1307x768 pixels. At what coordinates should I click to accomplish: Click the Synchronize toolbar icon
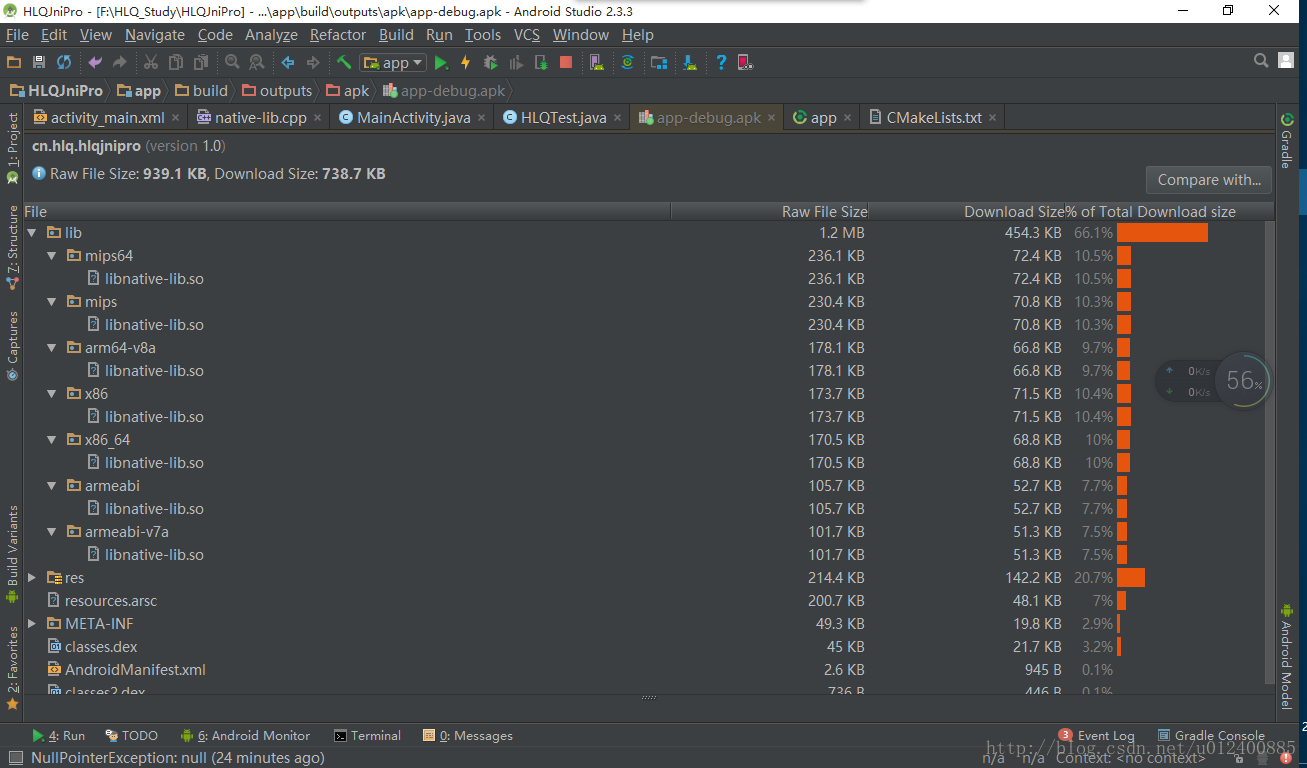[64, 62]
